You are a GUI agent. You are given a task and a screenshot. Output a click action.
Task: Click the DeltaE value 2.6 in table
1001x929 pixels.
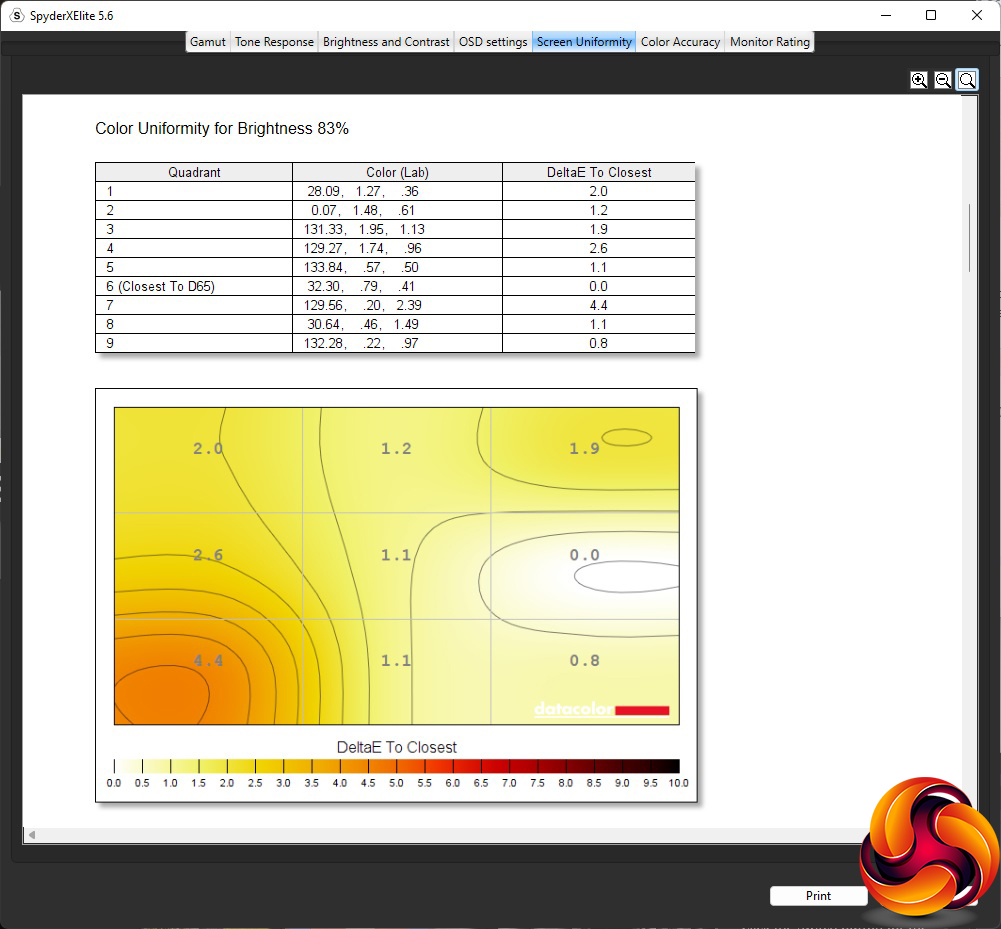pyautogui.click(x=598, y=248)
